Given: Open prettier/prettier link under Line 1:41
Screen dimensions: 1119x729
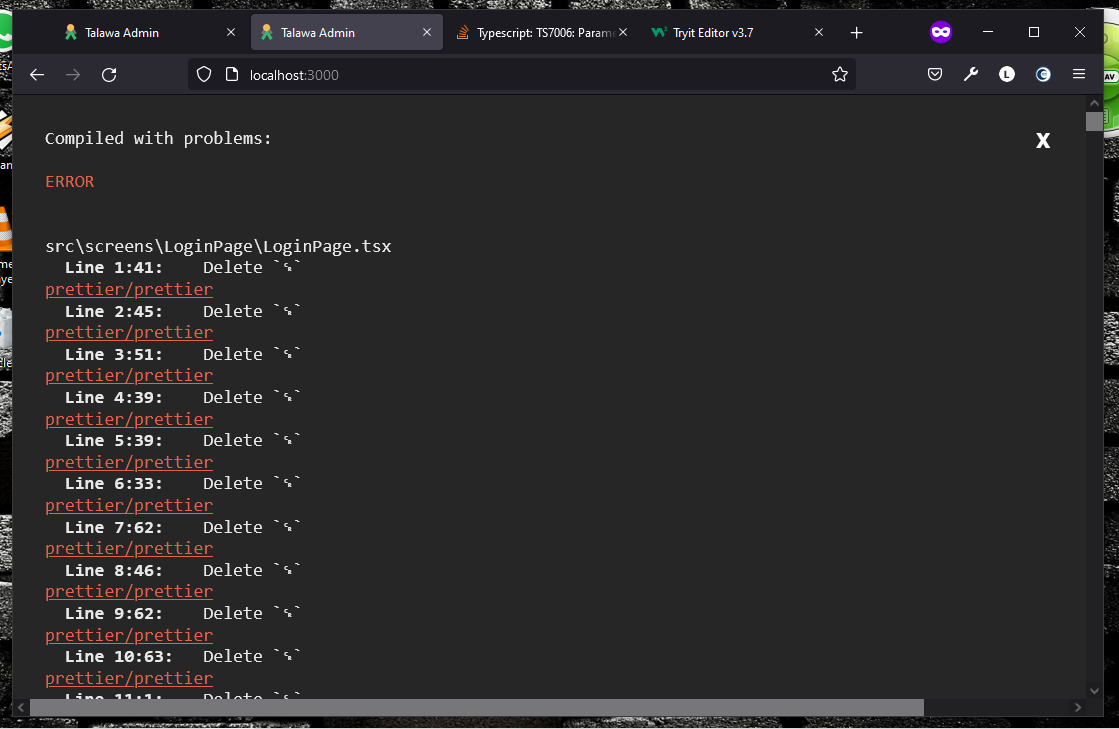Looking at the screenshot, I should click(x=129, y=289).
